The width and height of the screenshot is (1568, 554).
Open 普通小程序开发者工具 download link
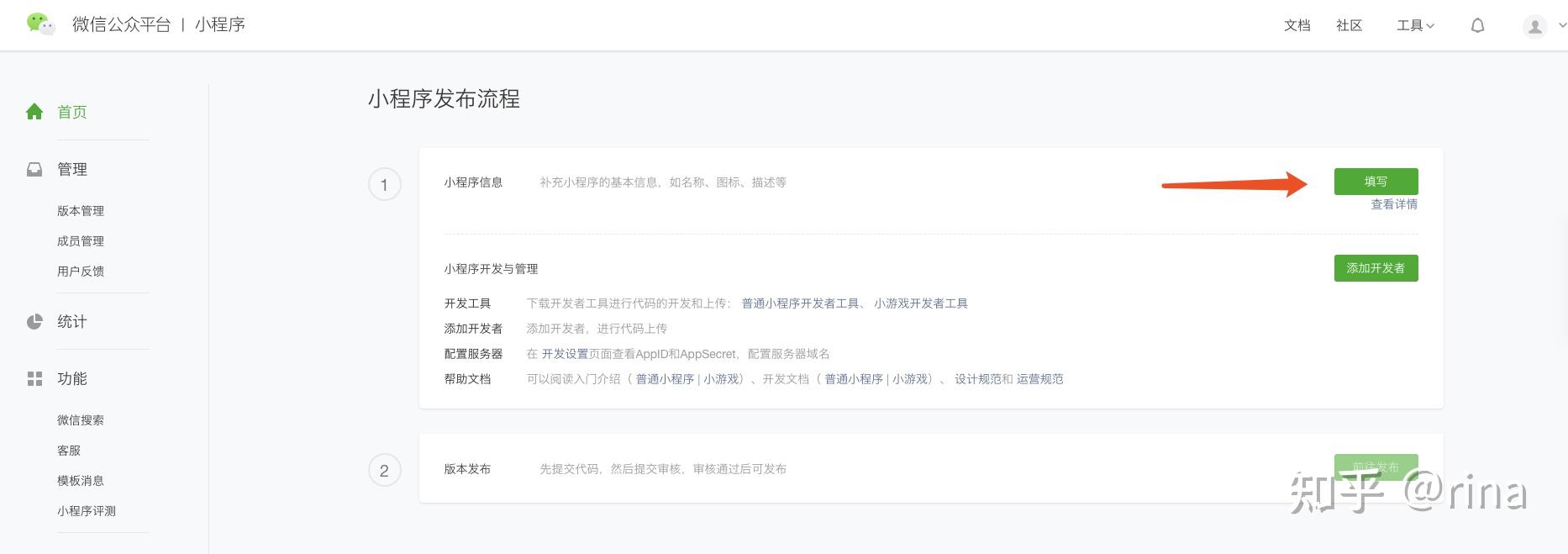(x=800, y=303)
